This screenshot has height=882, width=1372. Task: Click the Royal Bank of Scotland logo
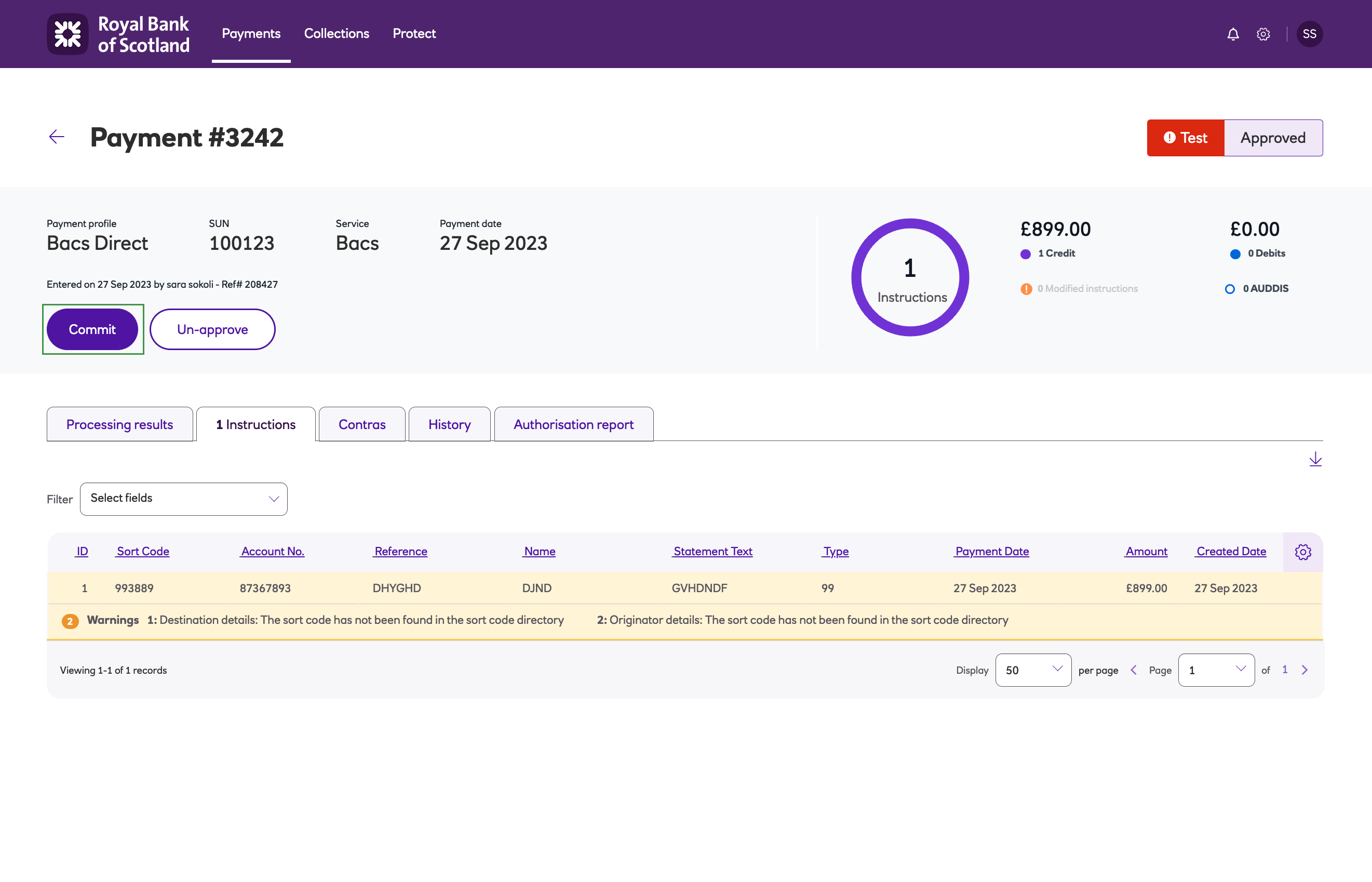tap(118, 34)
